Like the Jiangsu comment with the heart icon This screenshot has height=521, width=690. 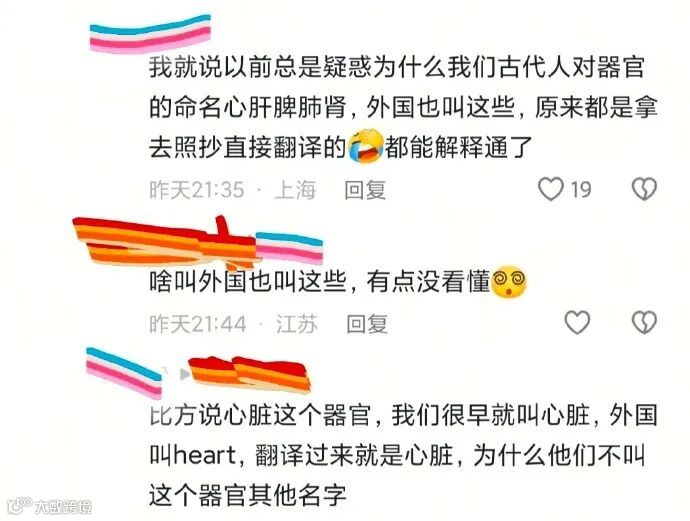pyautogui.click(x=577, y=323)
